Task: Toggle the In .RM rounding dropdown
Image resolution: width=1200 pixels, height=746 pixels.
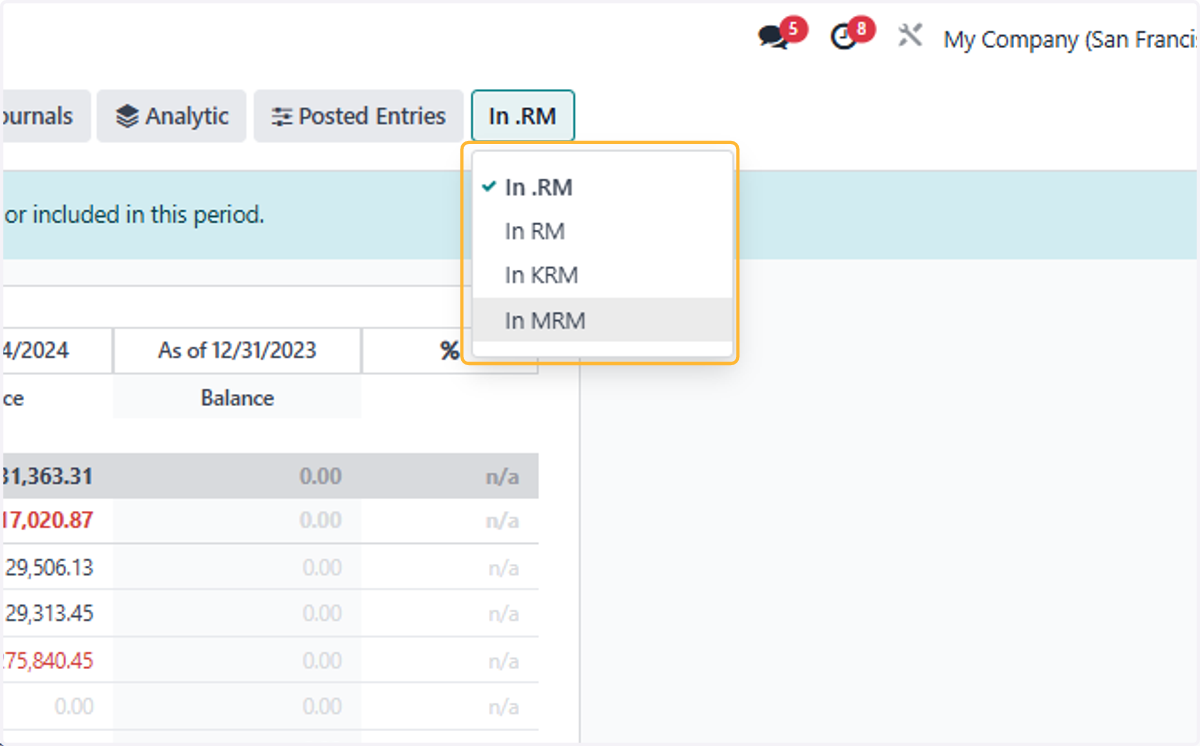Action: click(522, 116)
